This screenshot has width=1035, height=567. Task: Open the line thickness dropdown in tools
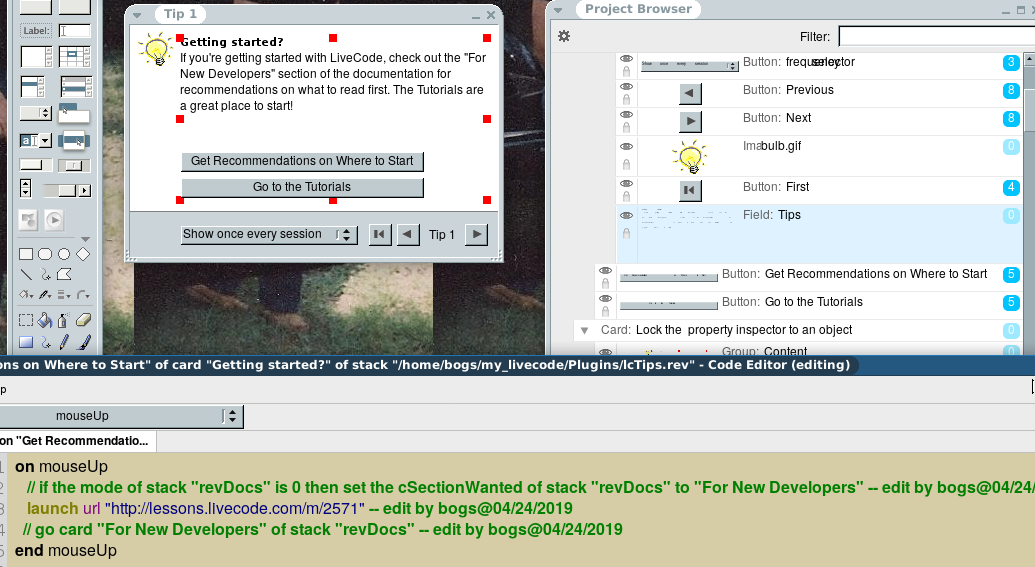tap(64, 294)
